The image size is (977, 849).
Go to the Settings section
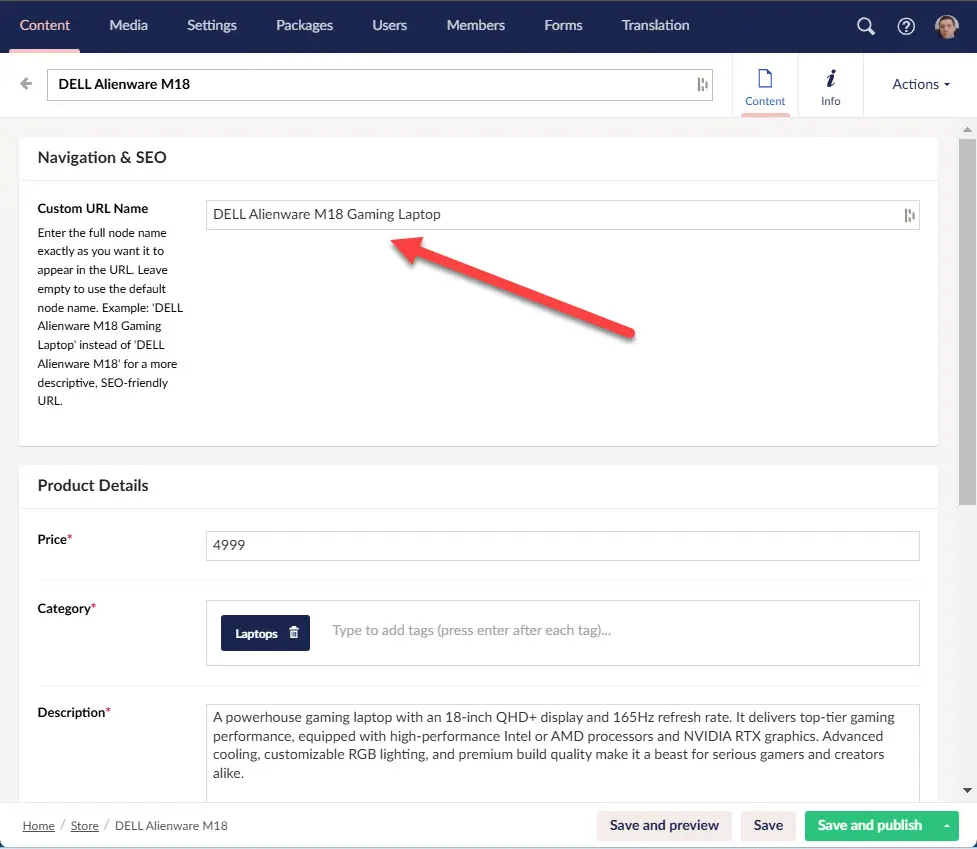pyautogui.click(x=212, y=25)
